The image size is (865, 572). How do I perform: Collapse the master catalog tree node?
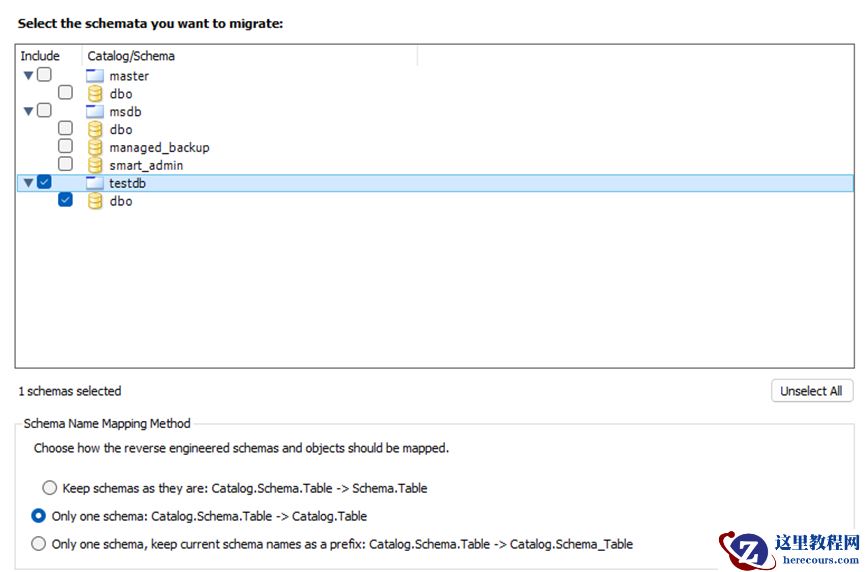(29, 75)
